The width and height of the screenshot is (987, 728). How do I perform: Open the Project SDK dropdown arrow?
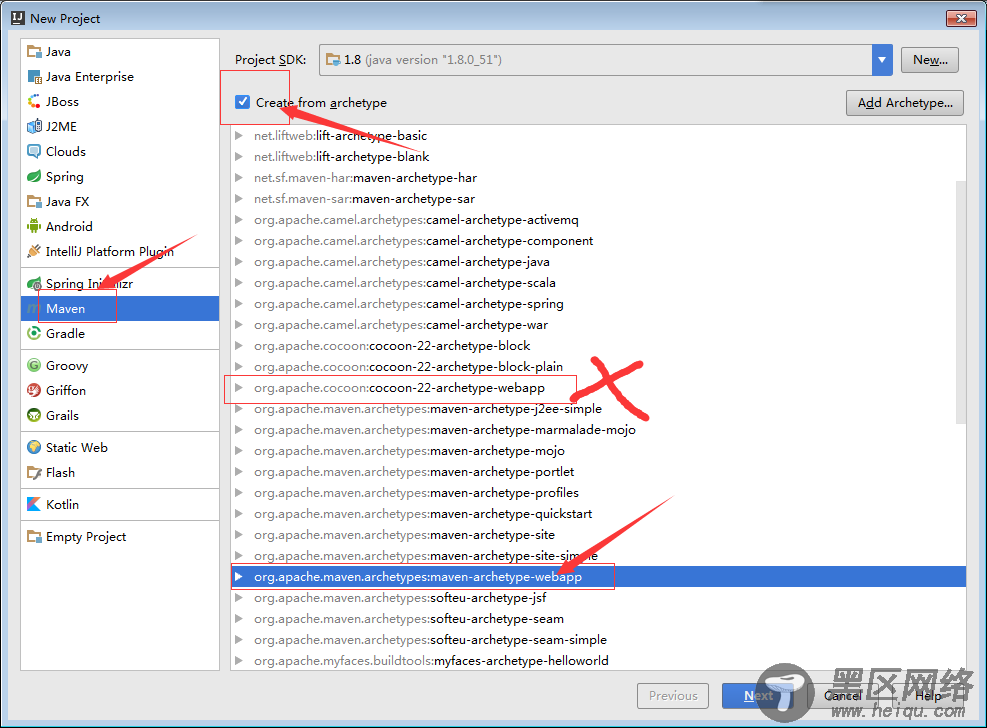(x=882, y=60)
